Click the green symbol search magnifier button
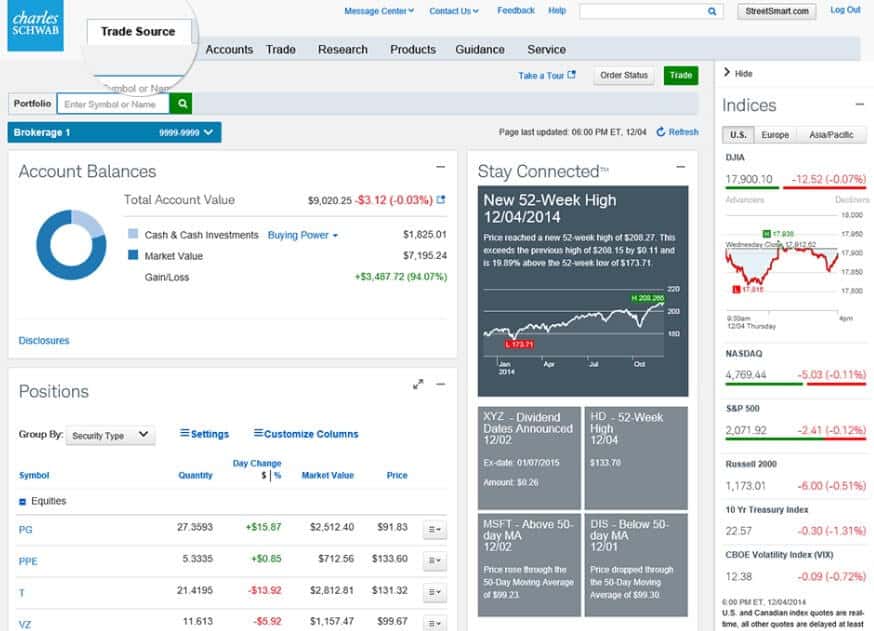Viewport: 874px width, 631px height. point(181,104)
